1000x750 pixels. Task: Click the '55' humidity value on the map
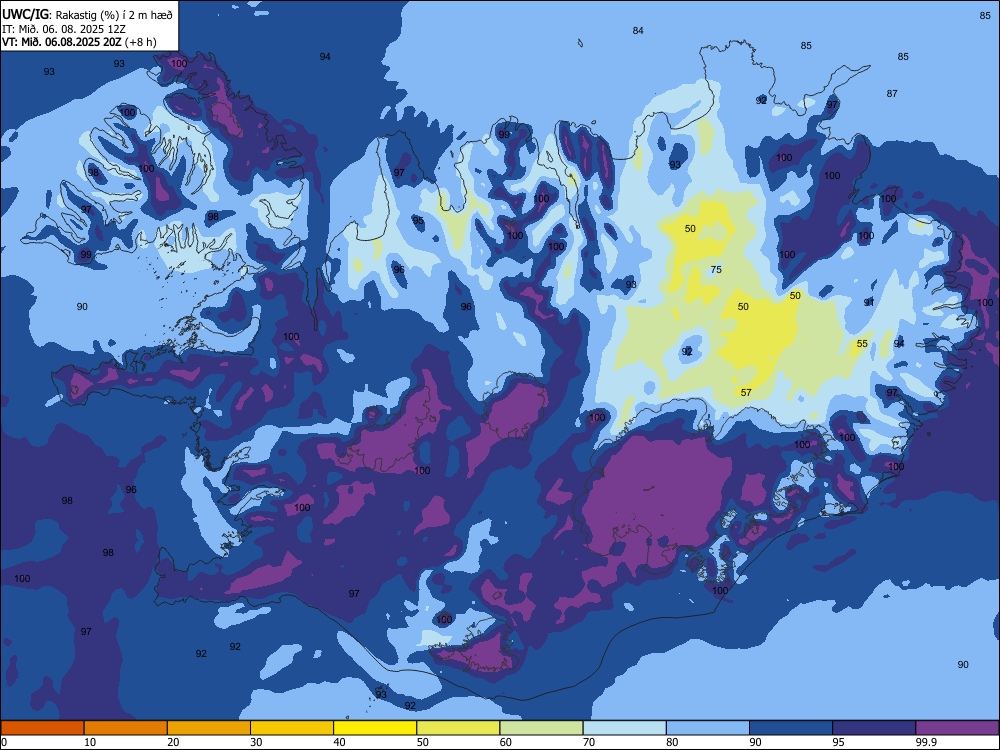(862, 344)
